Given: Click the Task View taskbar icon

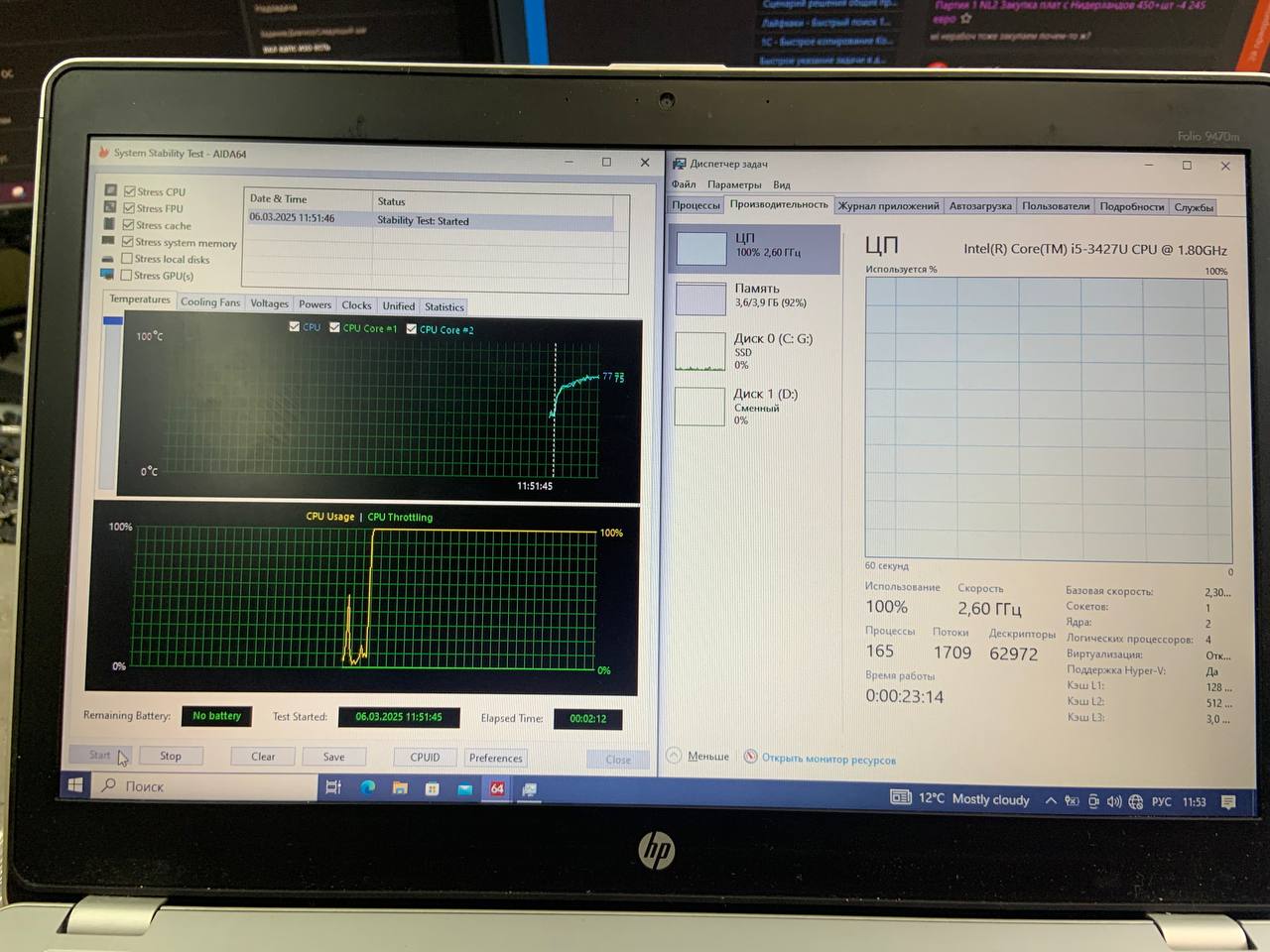Looking at the screenshot, I should (x=333, y=787).
